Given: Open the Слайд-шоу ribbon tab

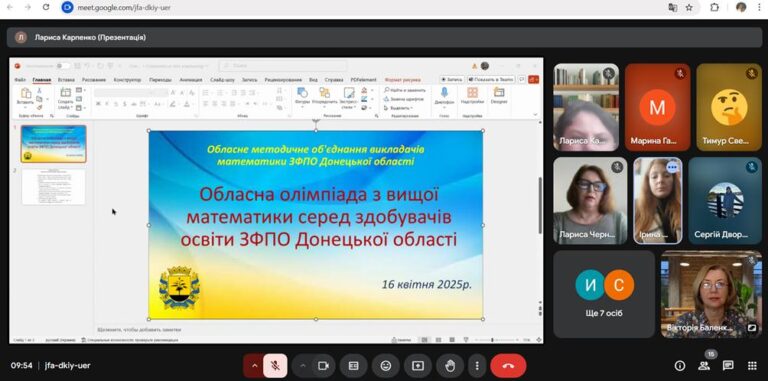Looking at the screenshot, I should point(222,79).
